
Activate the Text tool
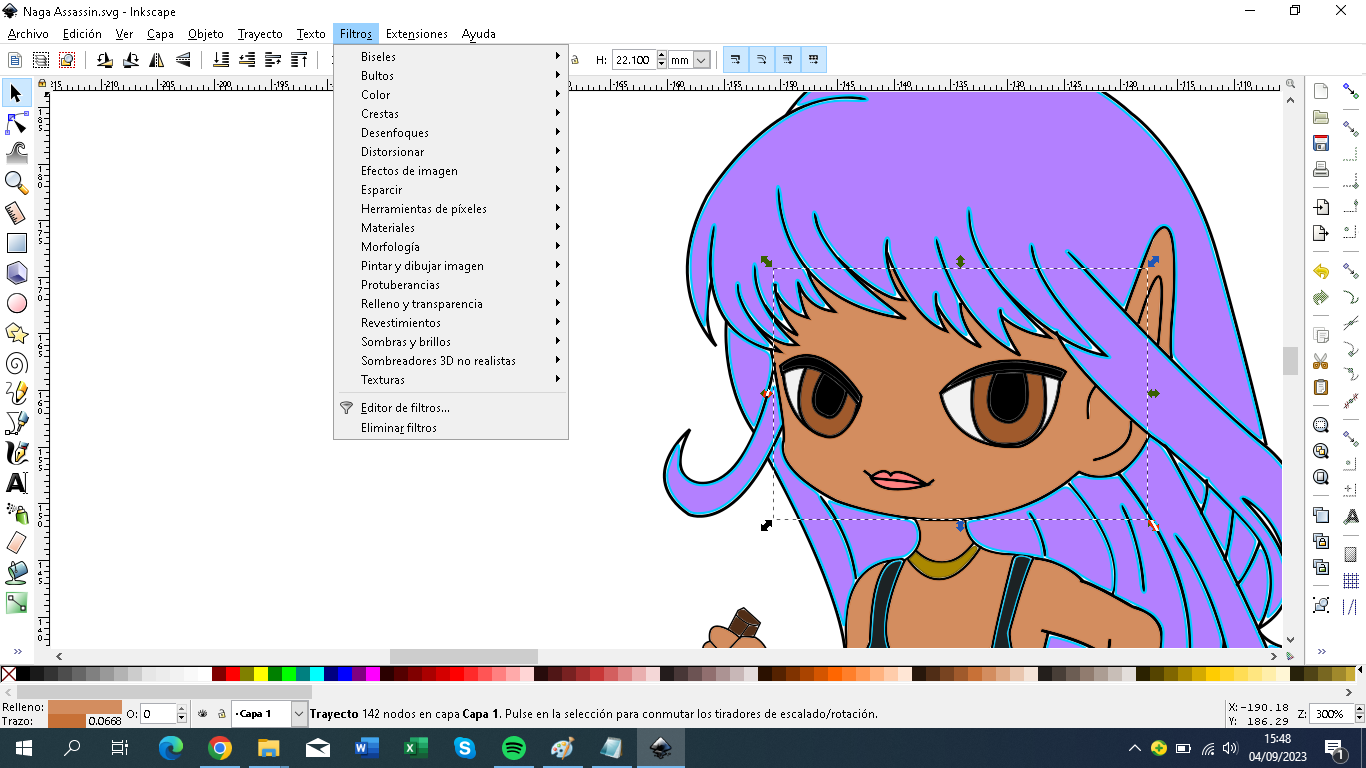click(x=16, y=483)
